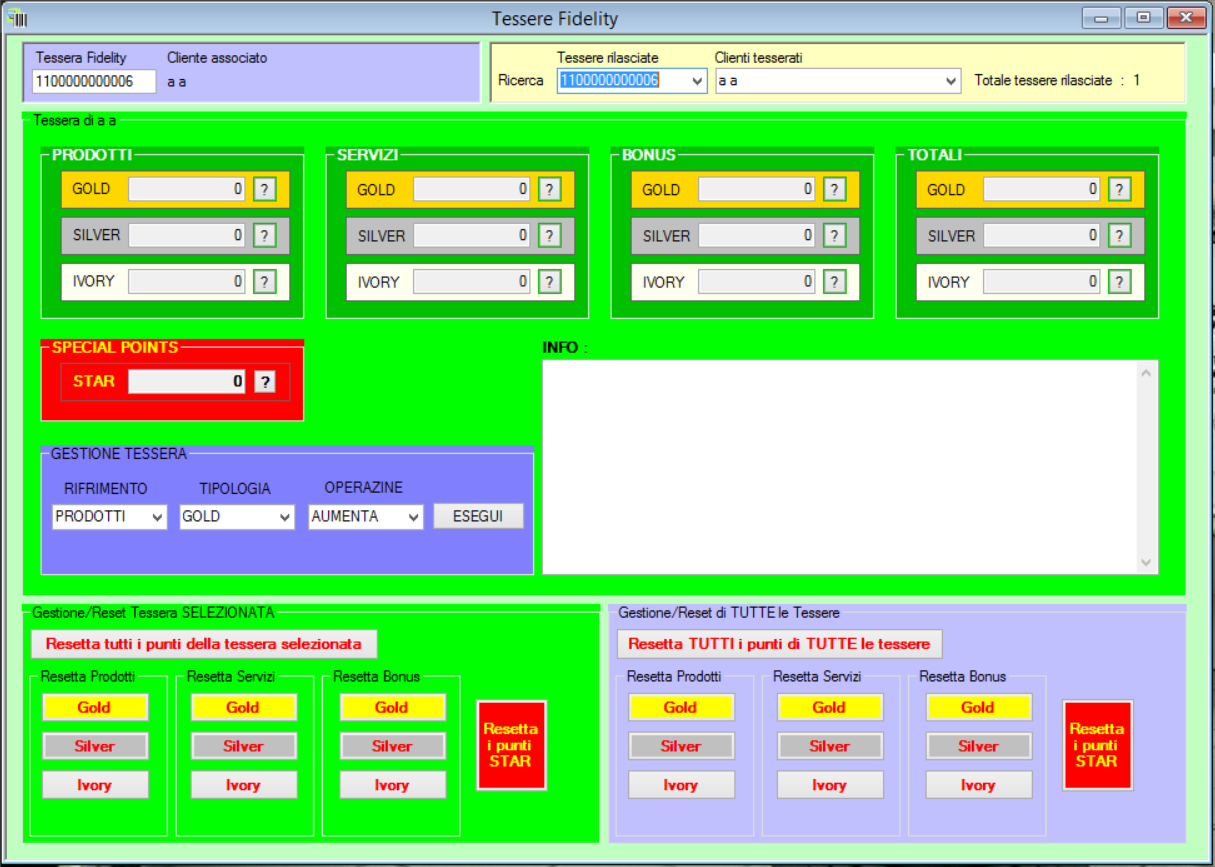Reset selected card's Servizi Ivory points
This screenshot has height=867, width=1215.
243,785
